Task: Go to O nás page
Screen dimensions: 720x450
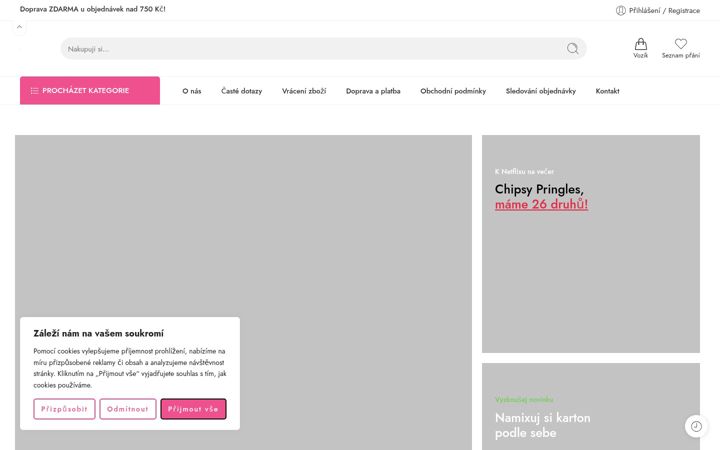Action: 191,91
